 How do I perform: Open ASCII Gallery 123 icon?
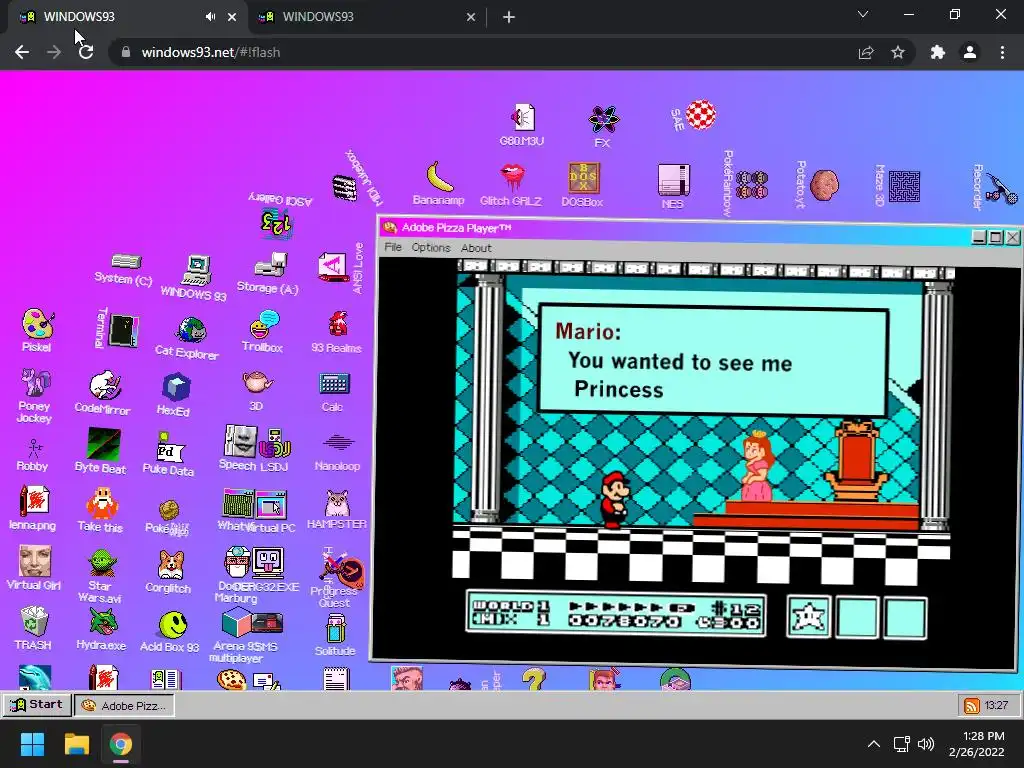pyautogui.click(x=276, y=223)
